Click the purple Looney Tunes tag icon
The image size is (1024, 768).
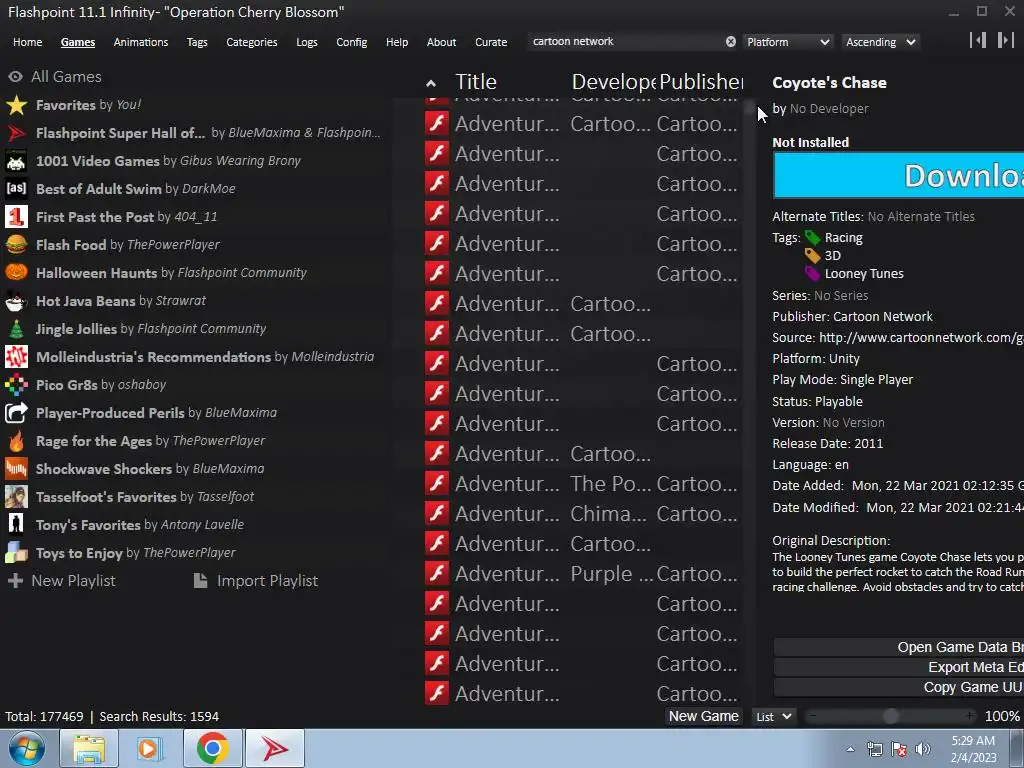tap(812, 273)
